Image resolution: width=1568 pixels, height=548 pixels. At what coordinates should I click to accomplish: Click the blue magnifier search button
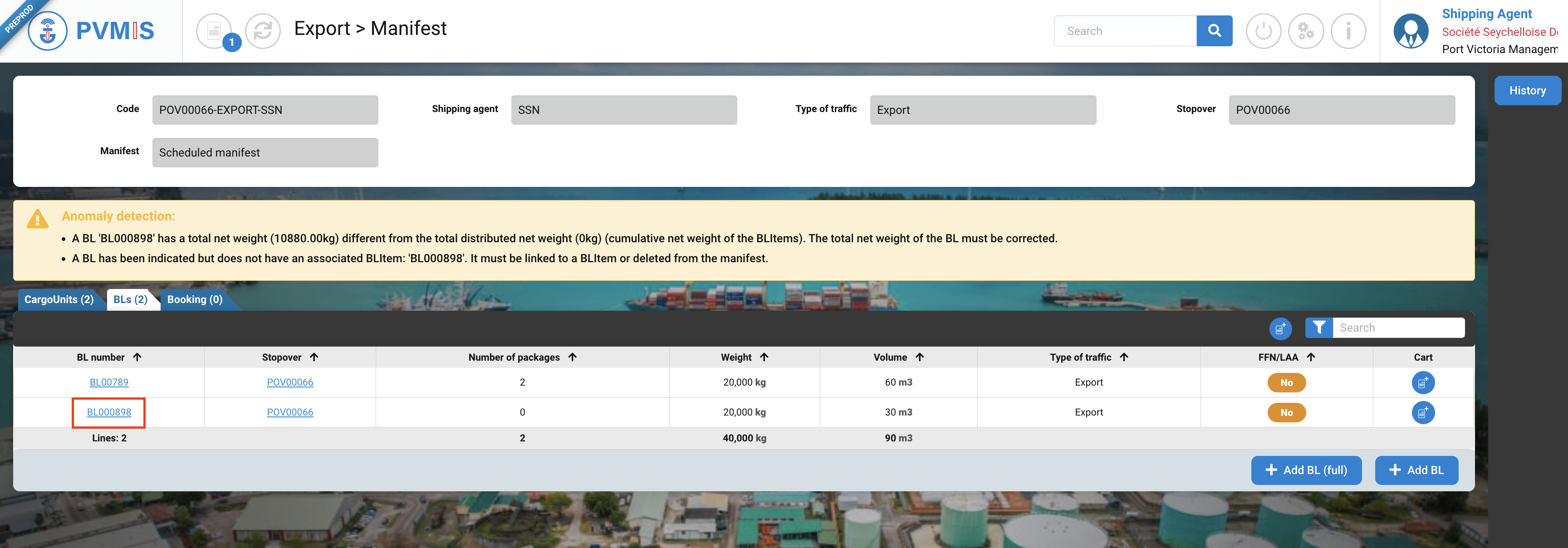point(1214,30)
